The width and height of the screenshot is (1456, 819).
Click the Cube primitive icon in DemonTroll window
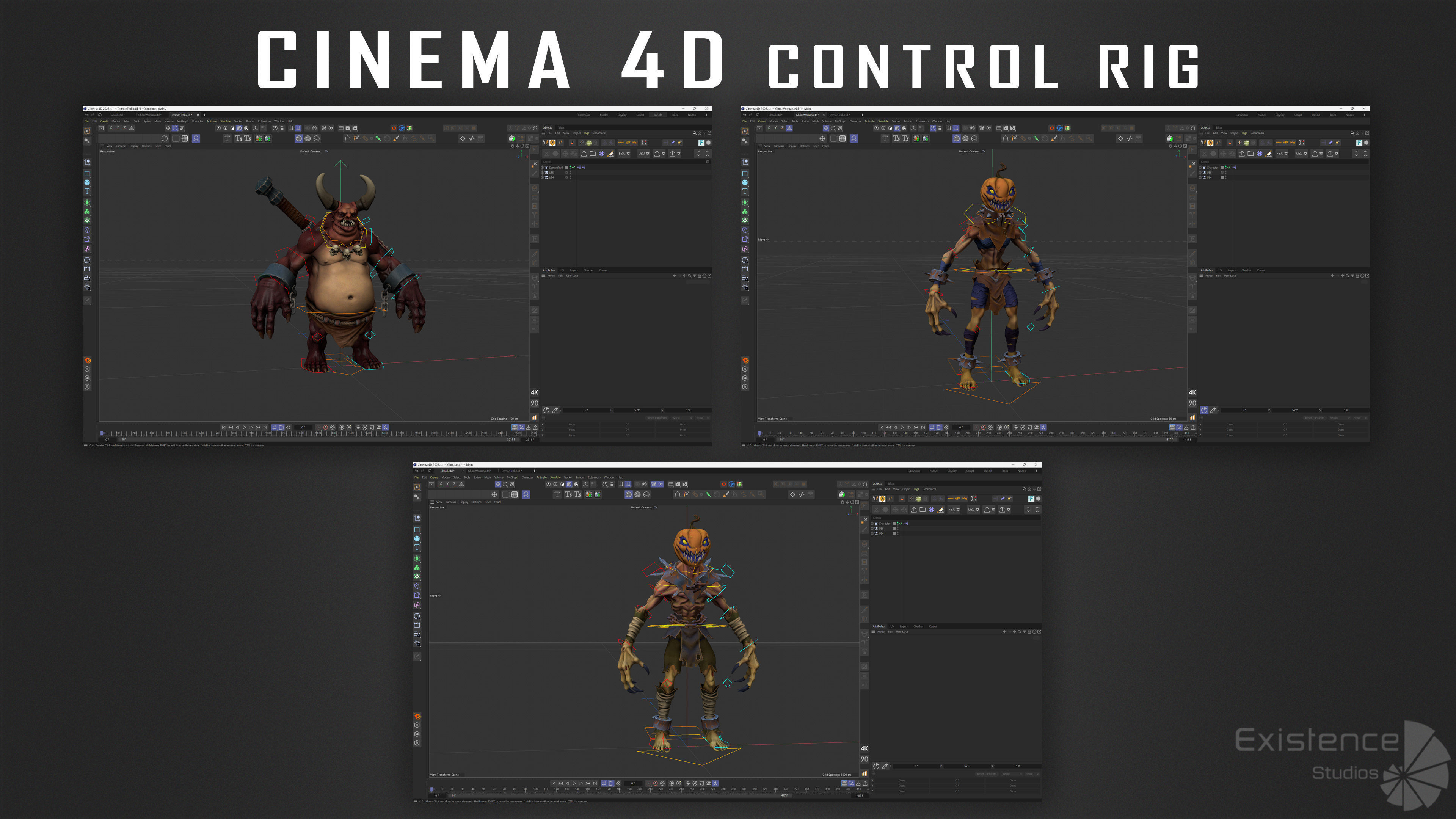(x=87, y=182)
